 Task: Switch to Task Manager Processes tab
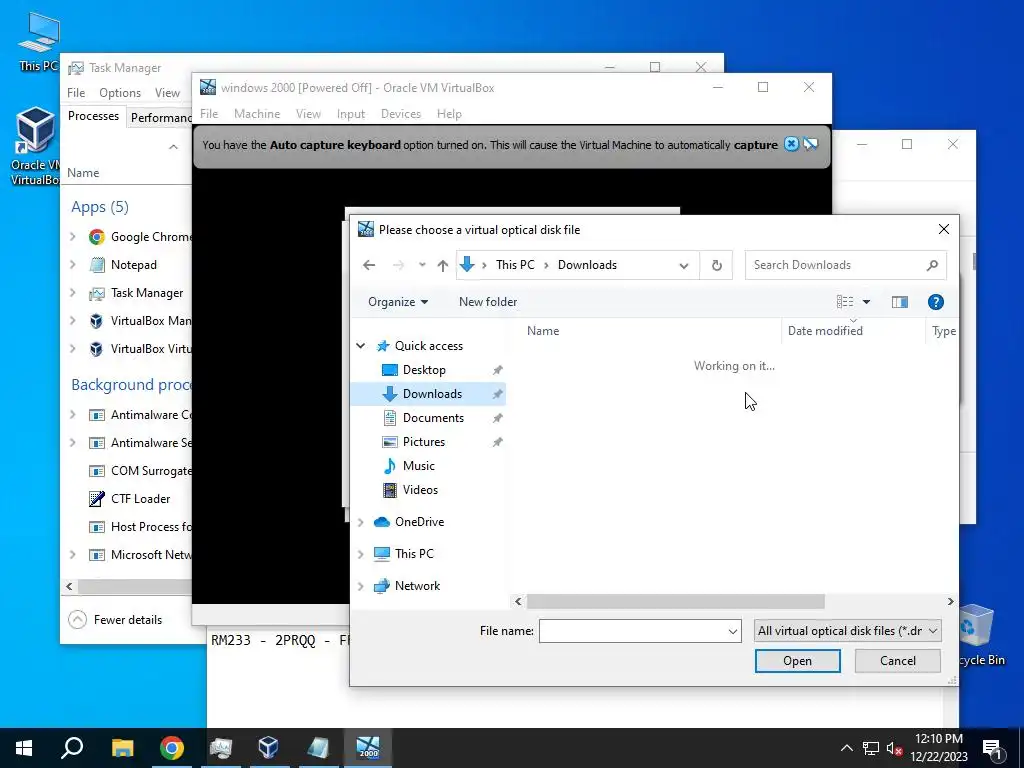click(93, 116)
